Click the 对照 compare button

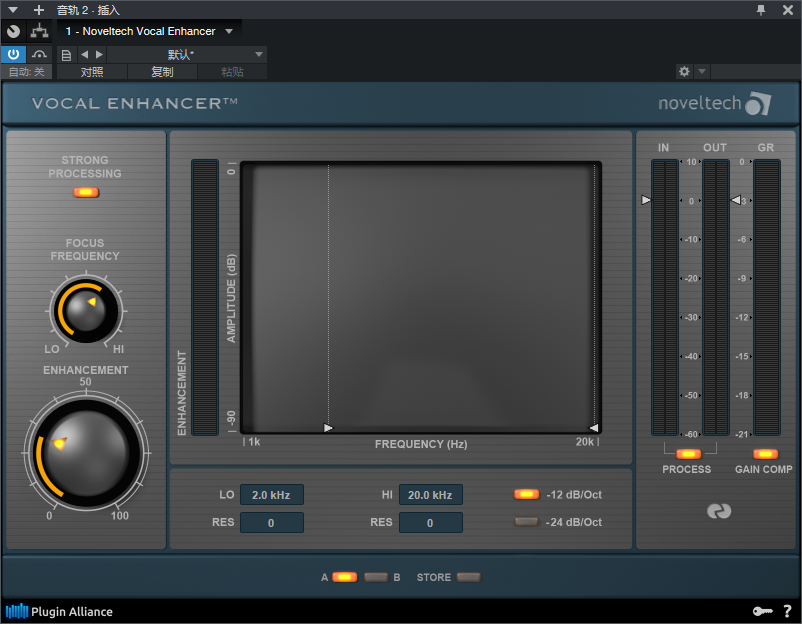point(92,72)
